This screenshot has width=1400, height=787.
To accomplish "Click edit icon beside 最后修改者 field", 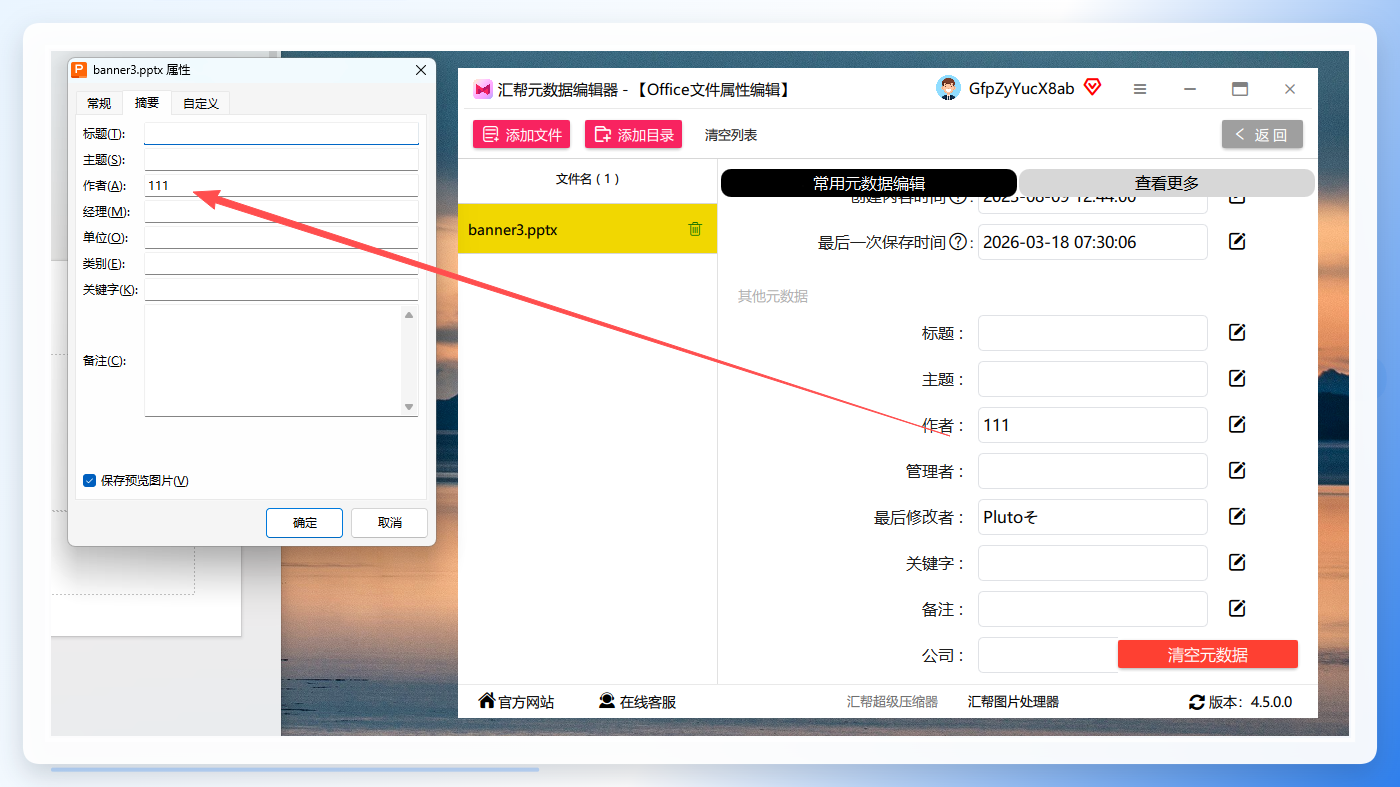I will point(1237,516).
